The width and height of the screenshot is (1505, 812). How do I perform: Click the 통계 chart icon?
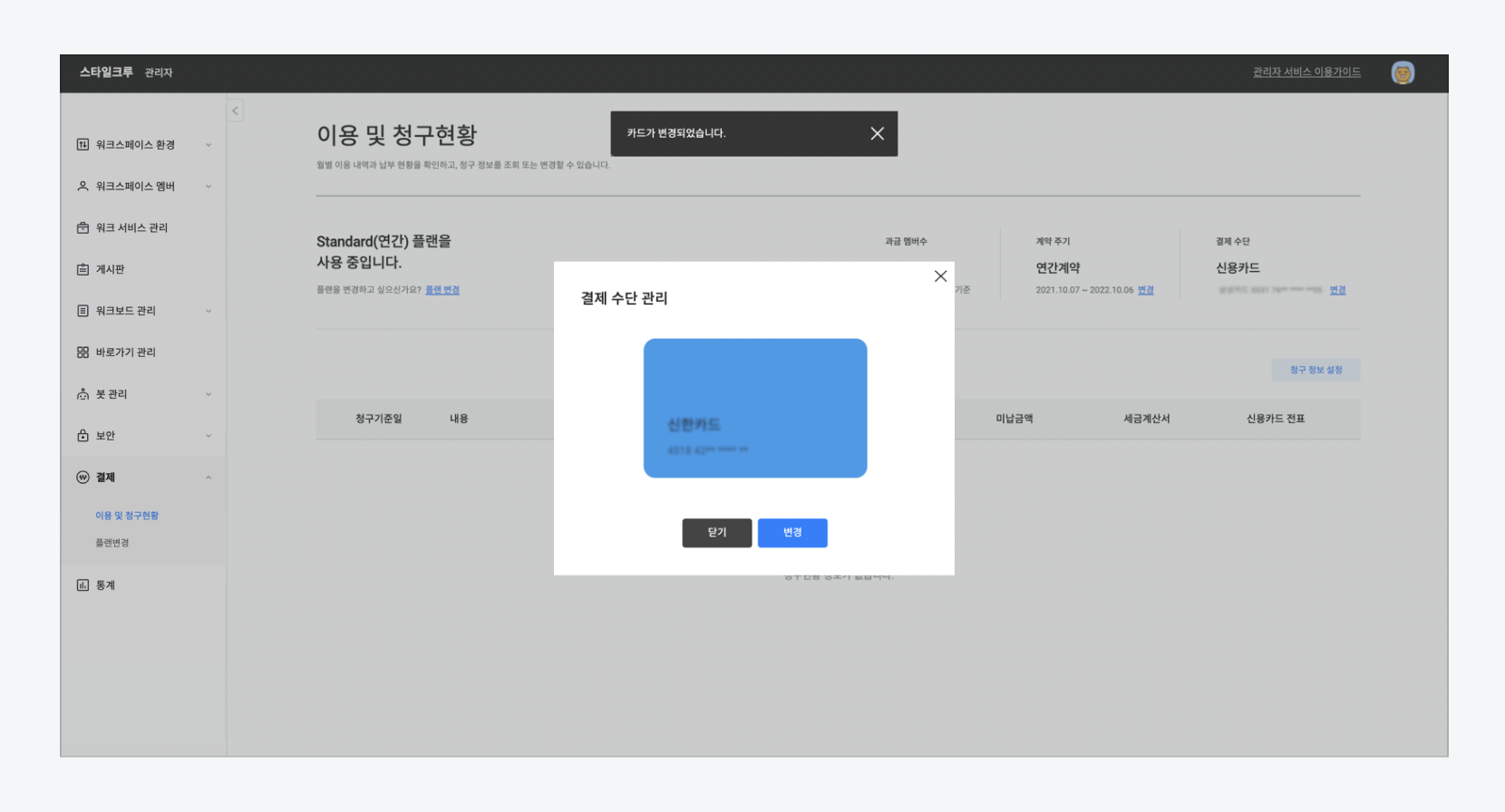83,585
